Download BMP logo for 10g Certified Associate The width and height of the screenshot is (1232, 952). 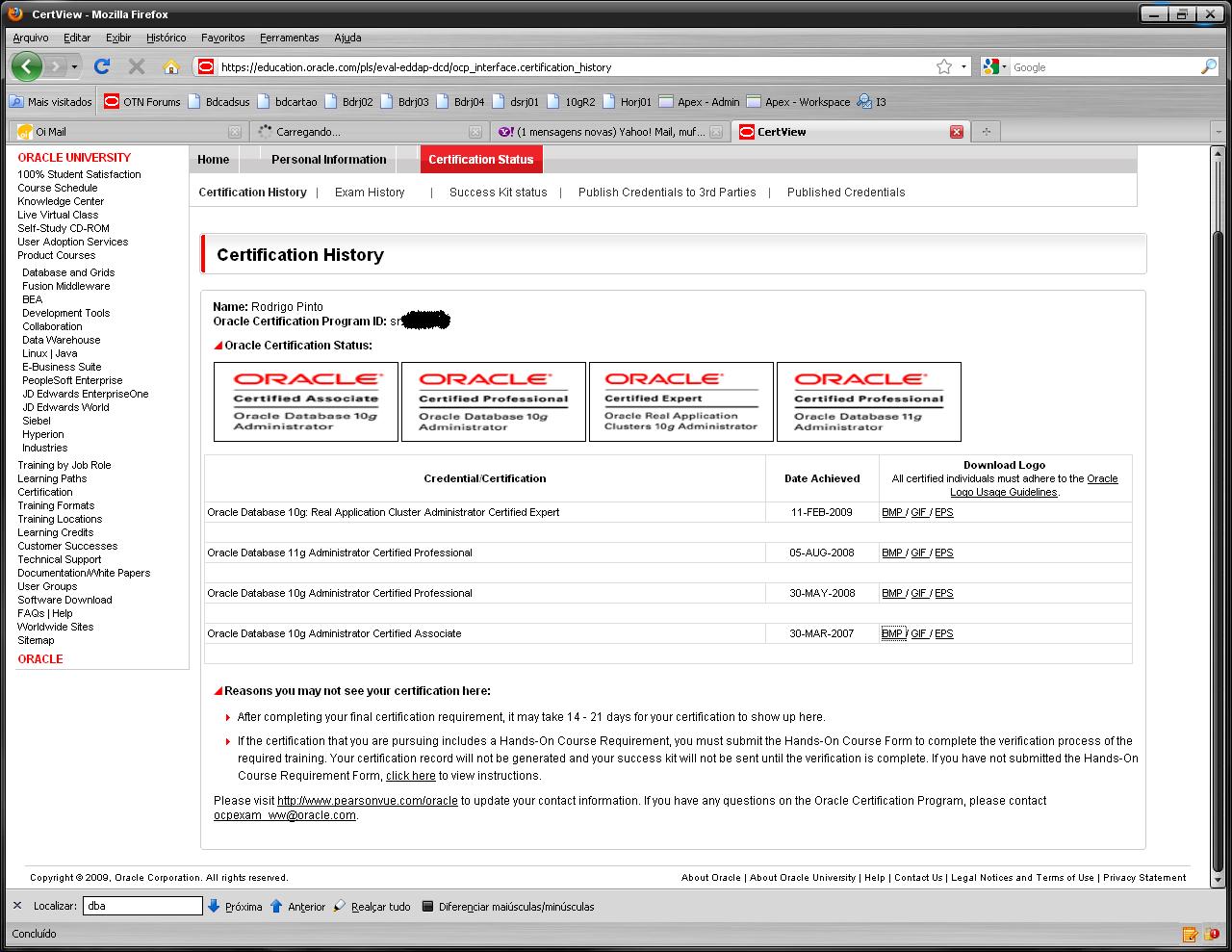pos(892,633)
